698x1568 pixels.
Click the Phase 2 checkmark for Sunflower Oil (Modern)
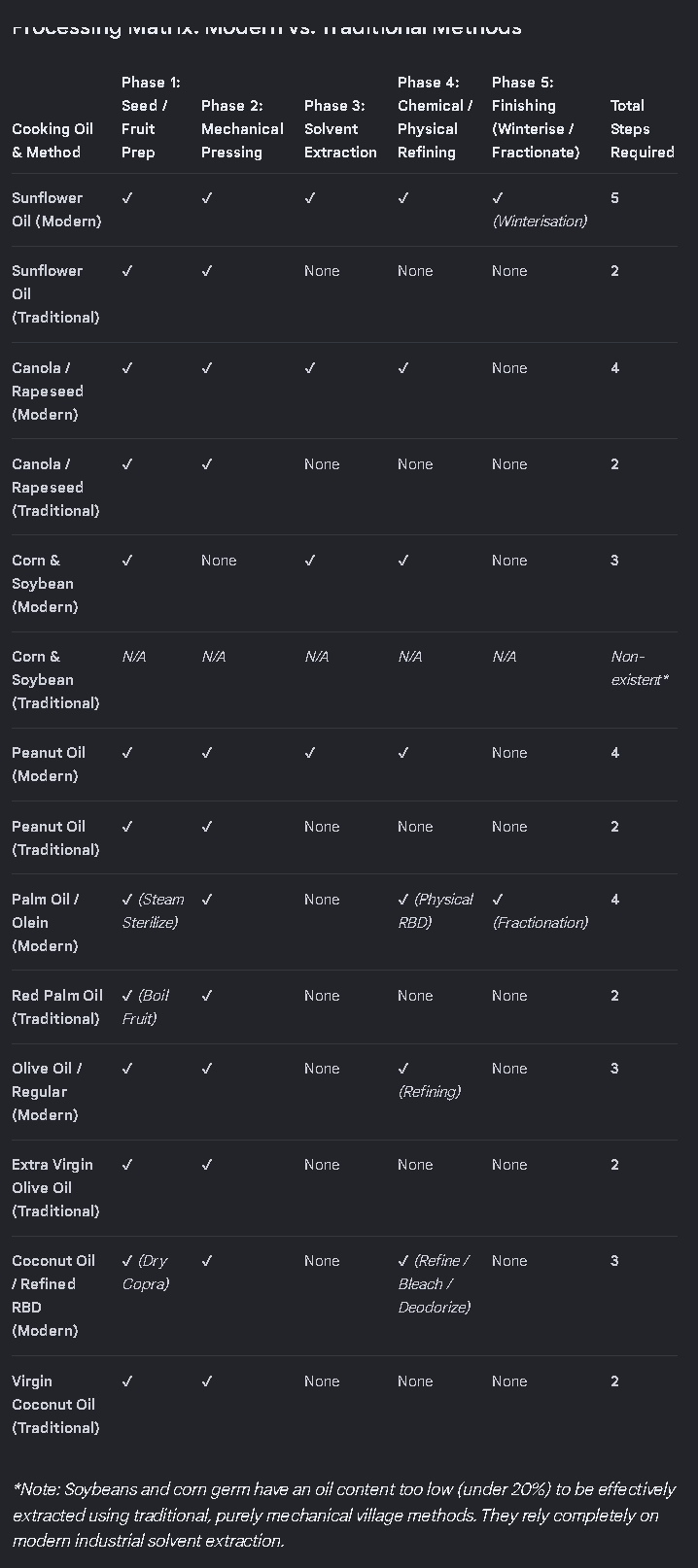206,198
